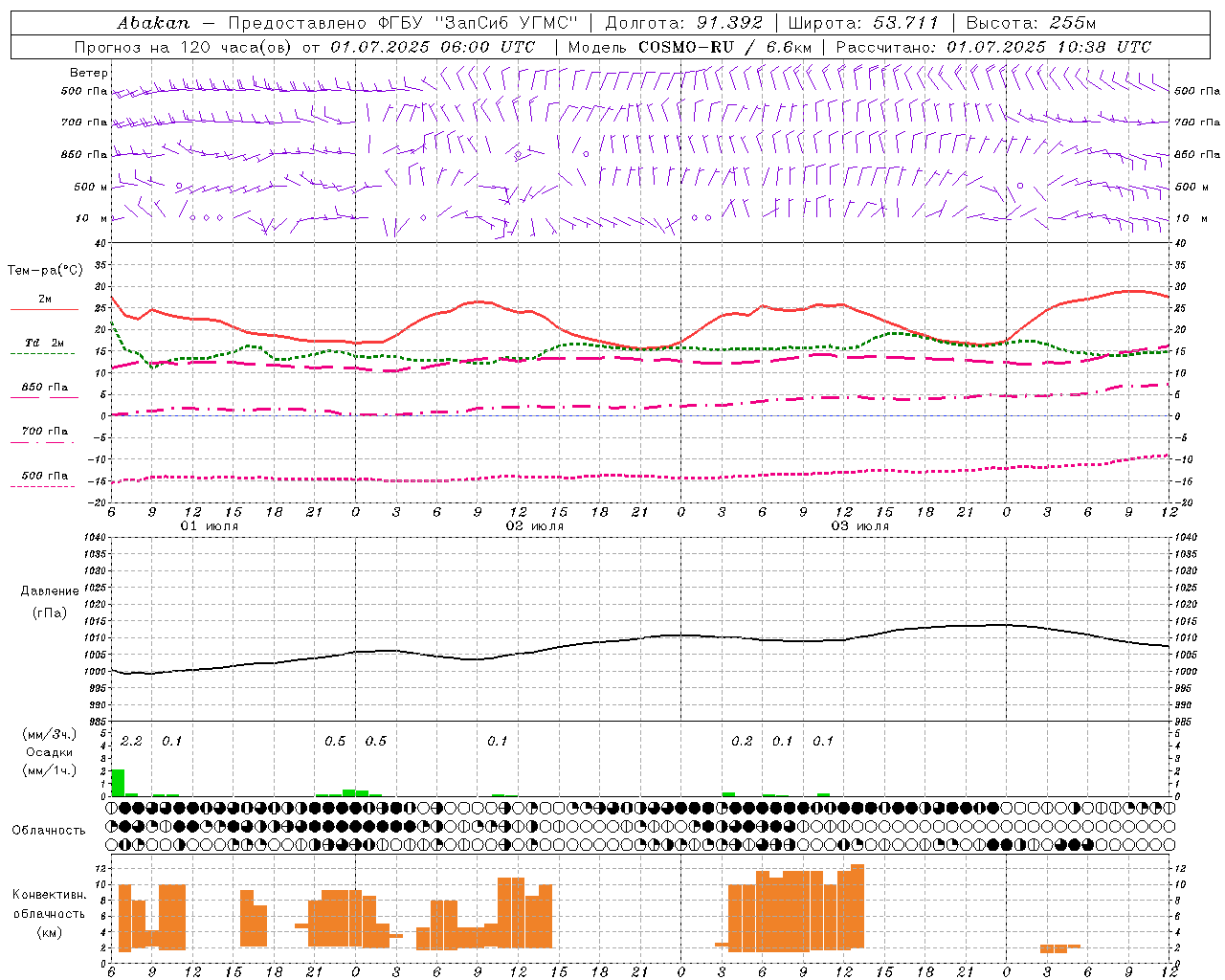The width and height of the screenshot is (1225, 980).
Task: Click the '(мм/1ч.)' units label
Action: point(50,770)
